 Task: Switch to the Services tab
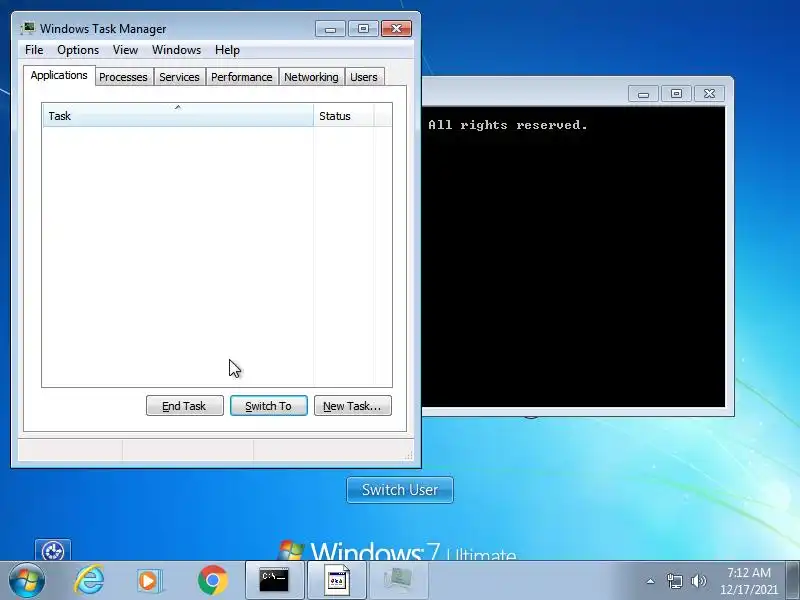point(180,77)
